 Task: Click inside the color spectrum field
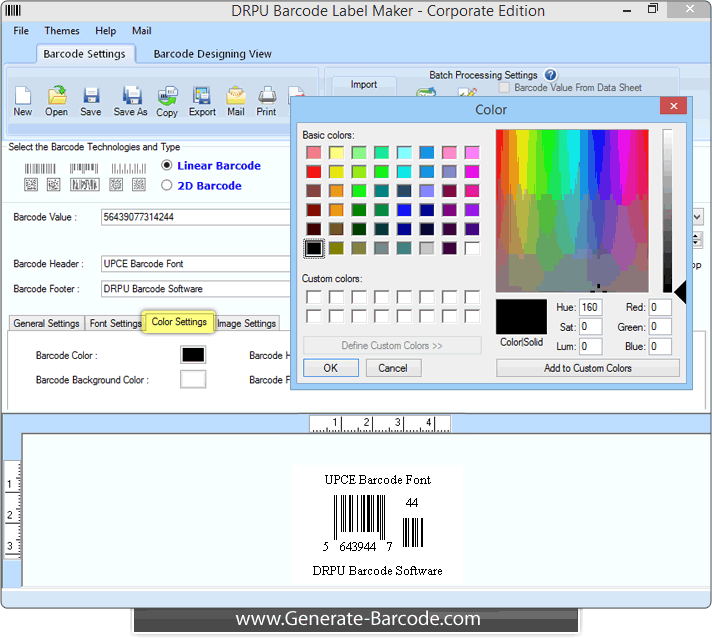572,211
